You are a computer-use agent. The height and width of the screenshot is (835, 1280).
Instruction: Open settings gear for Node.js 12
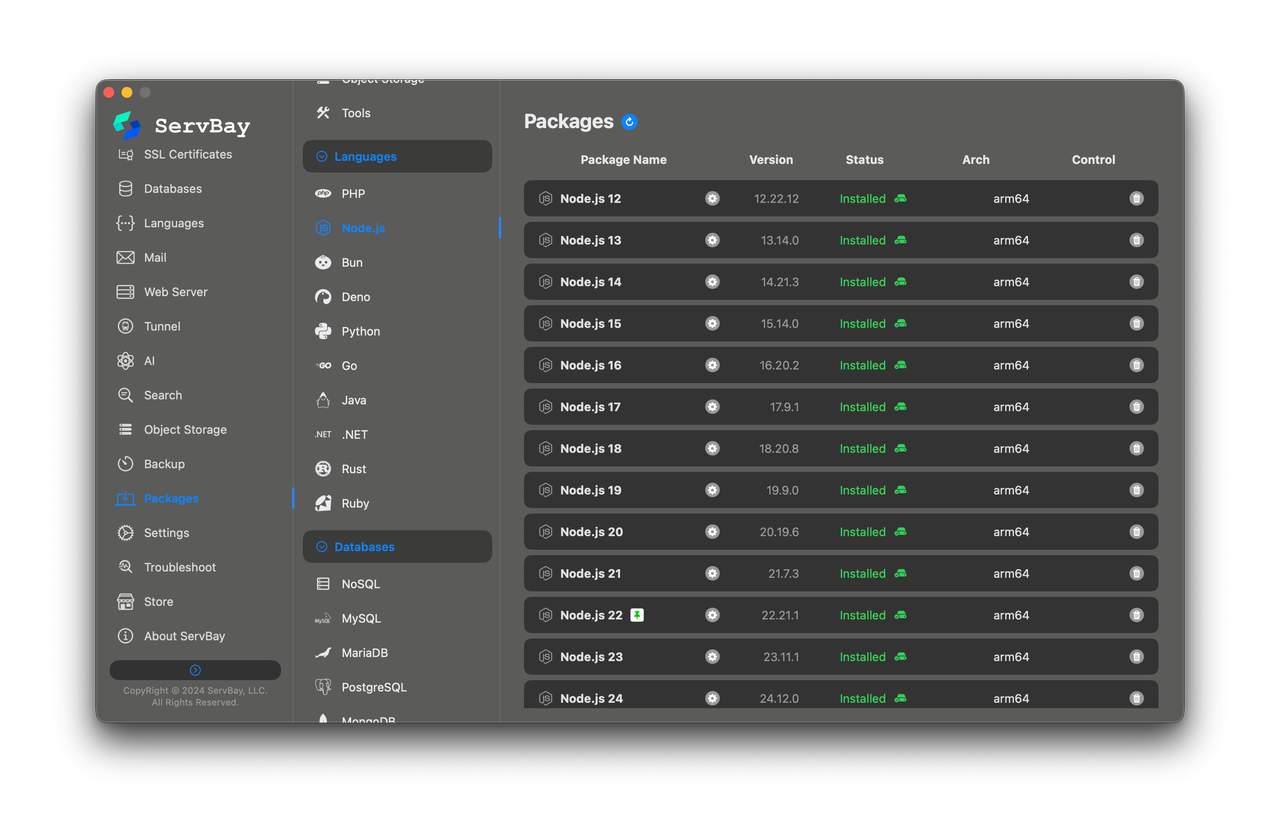click(712, 199)
